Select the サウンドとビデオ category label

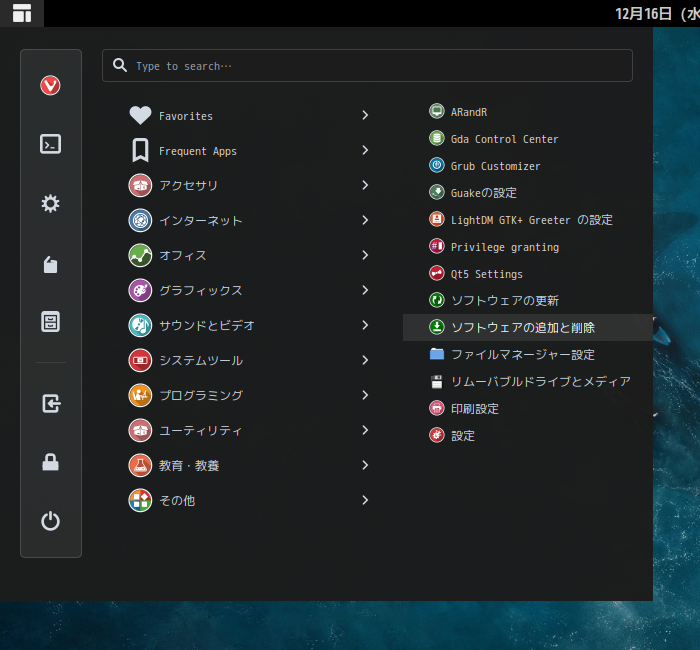(207, 325)
